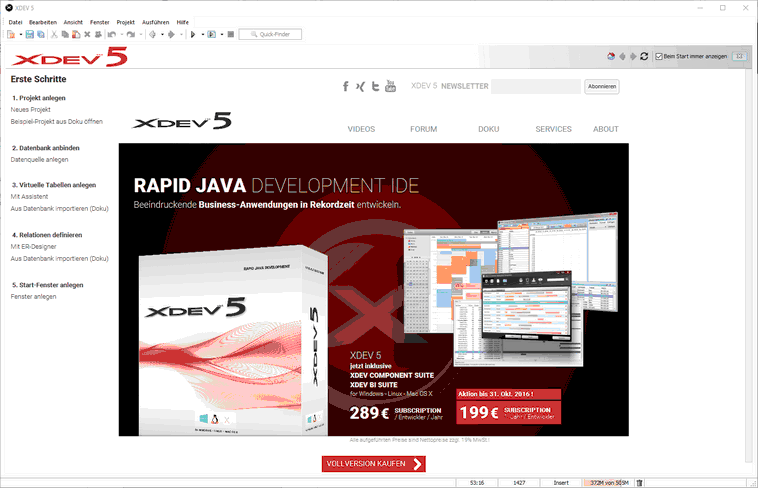
Task: Click the stop square toolbar icon
Action: [x=231, y=34]
